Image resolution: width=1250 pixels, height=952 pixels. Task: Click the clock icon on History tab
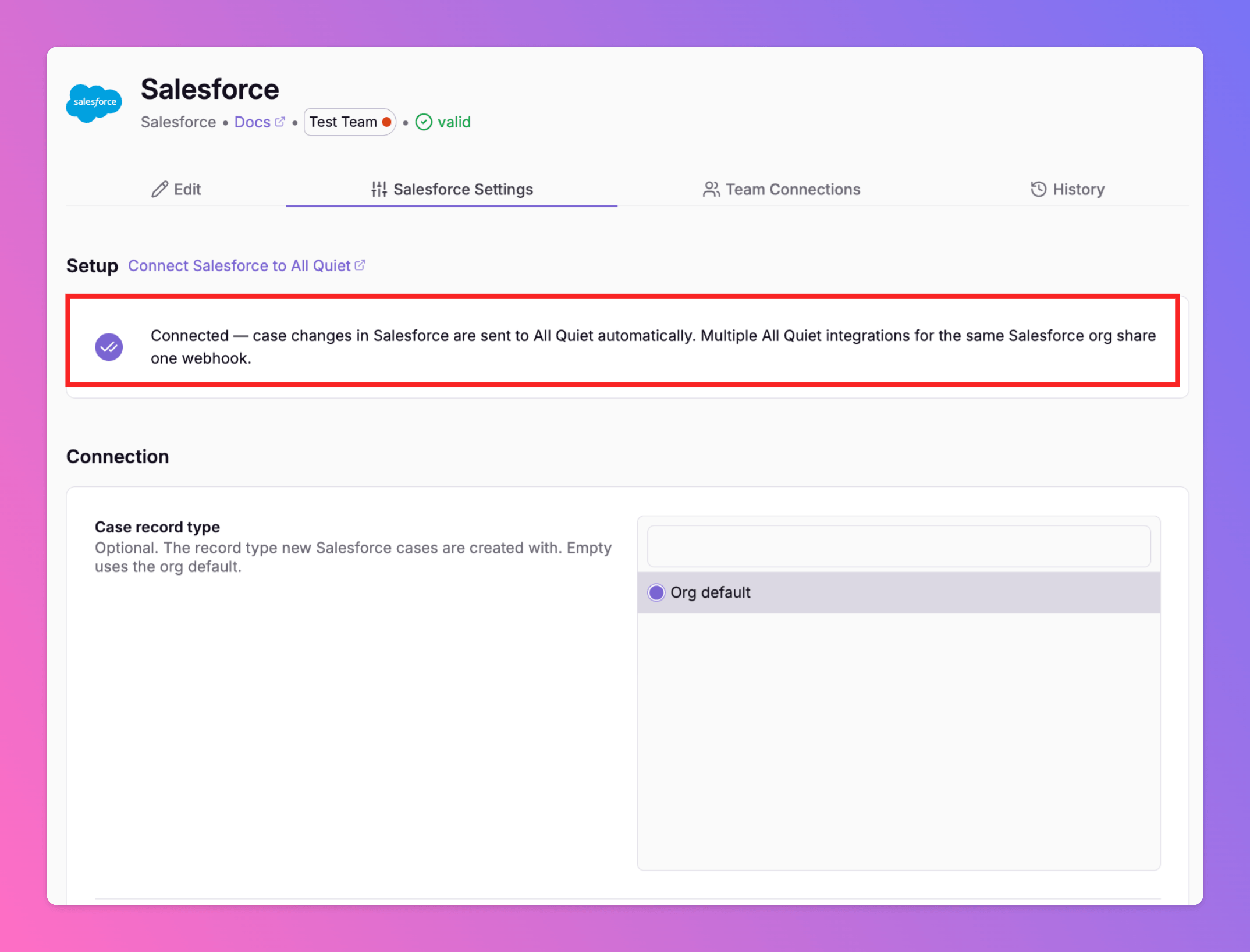[x=1039, y=189]
